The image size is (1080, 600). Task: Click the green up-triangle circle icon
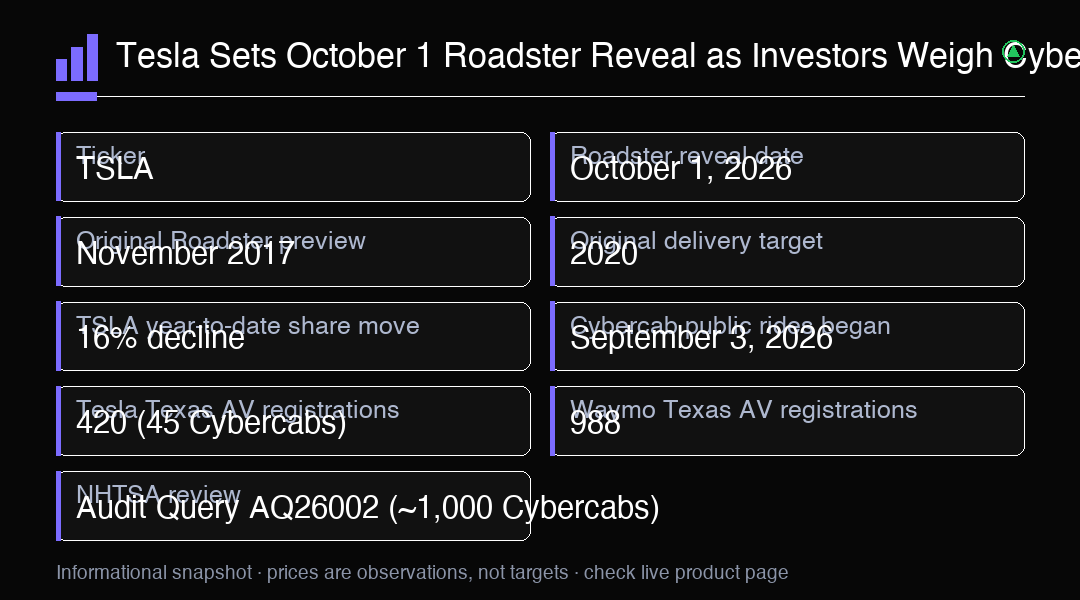point(1014,54)
